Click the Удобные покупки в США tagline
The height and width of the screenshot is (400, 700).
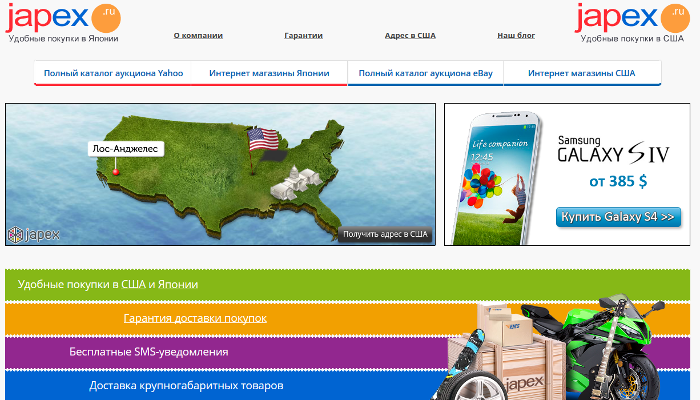click(632, 39)
